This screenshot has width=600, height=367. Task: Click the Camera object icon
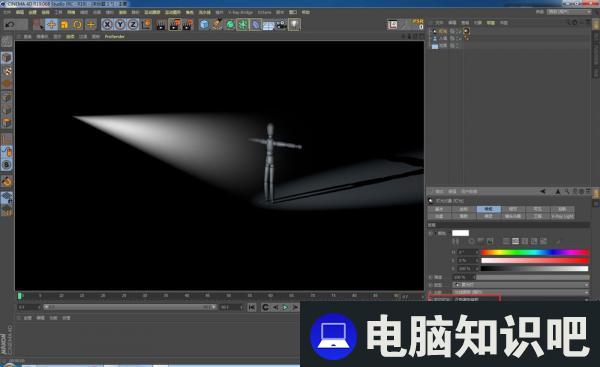coord(281,25)
